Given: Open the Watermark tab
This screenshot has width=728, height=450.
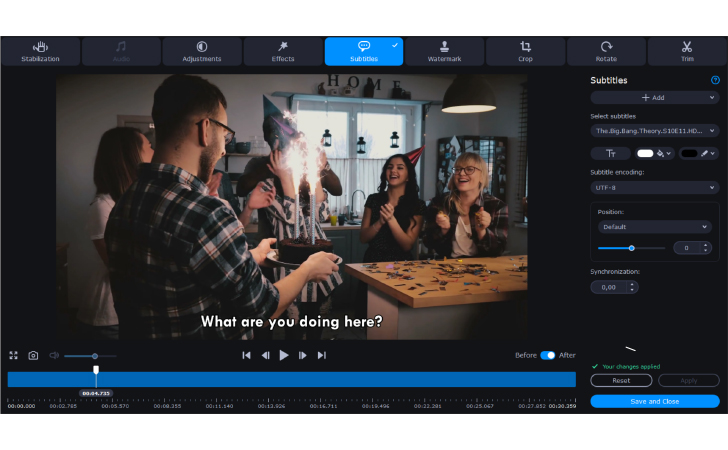Looking at the screenshot, I should pos(444,52).
